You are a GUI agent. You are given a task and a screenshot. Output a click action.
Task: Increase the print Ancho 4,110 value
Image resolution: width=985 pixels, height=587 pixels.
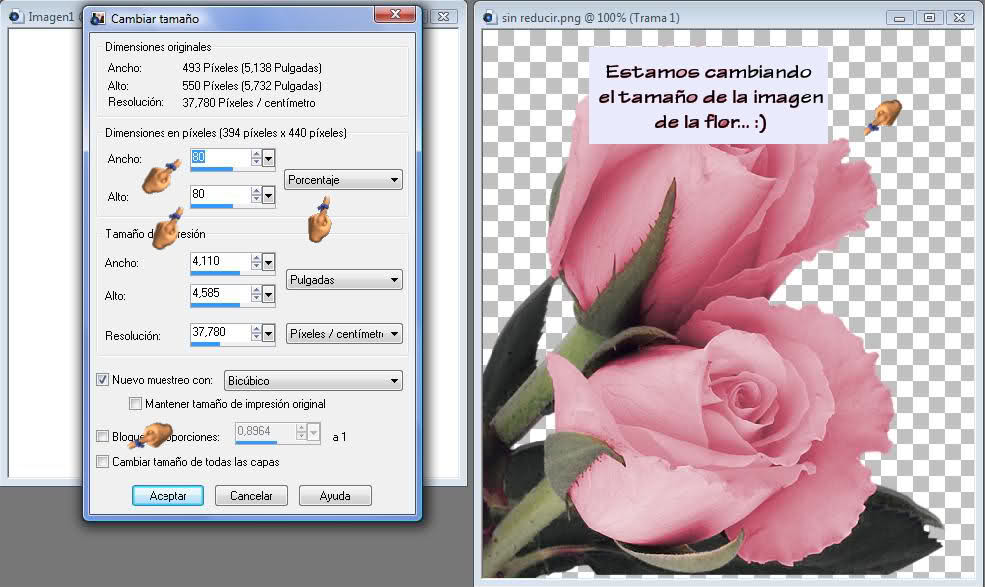[x=256, y=258]
